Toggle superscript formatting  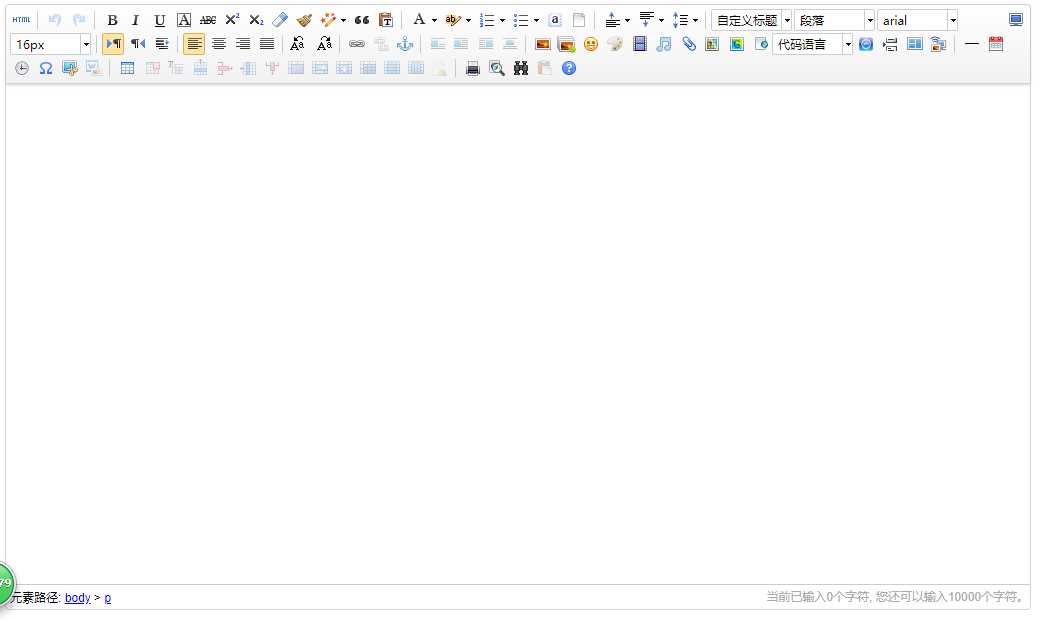point(232,20)
